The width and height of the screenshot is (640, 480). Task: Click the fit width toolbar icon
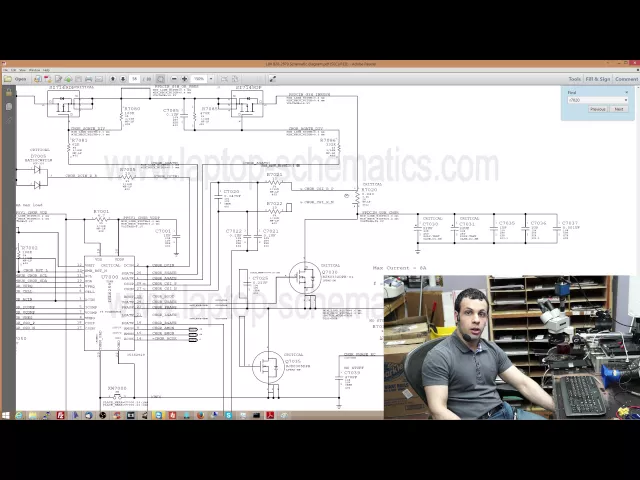tap(224, 79)
